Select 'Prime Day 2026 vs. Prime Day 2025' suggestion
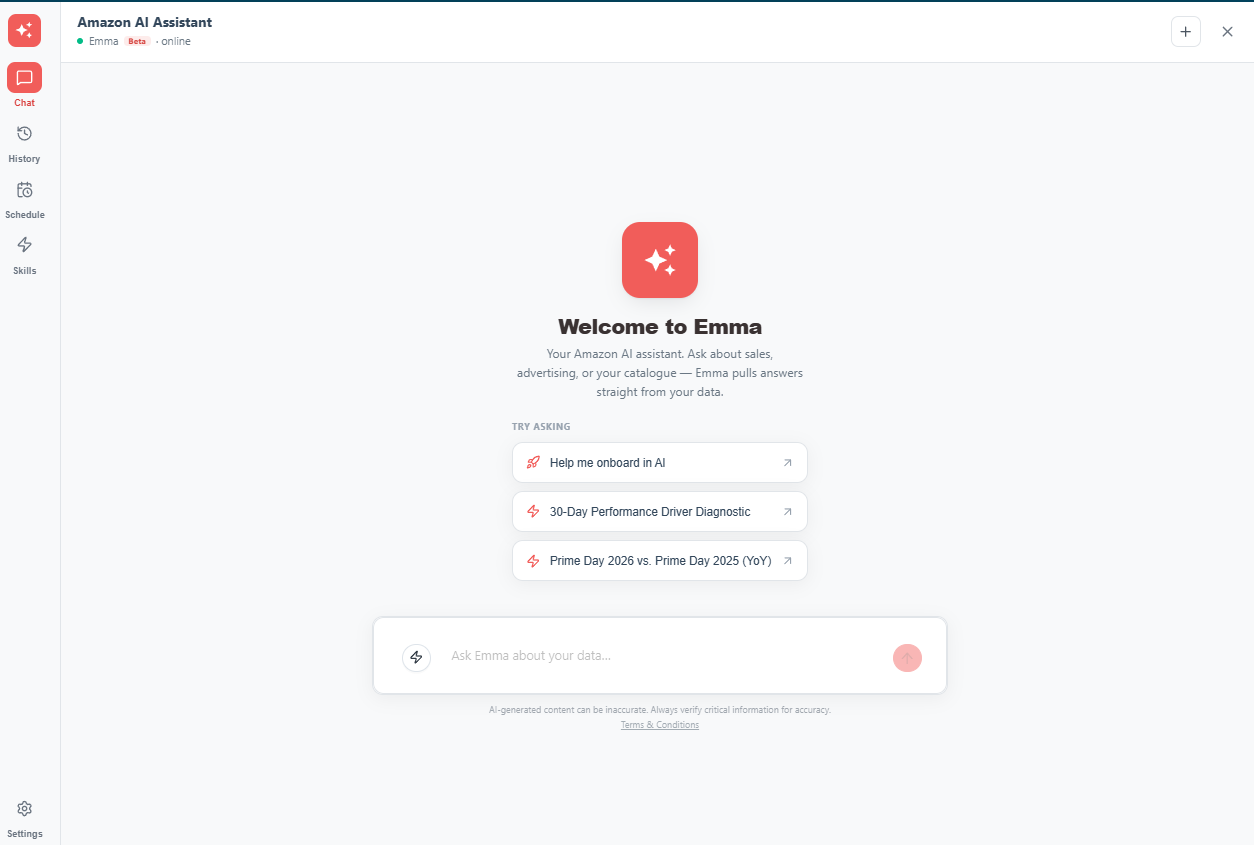This screenshot has width=1254, height=845. click(660, 561)
